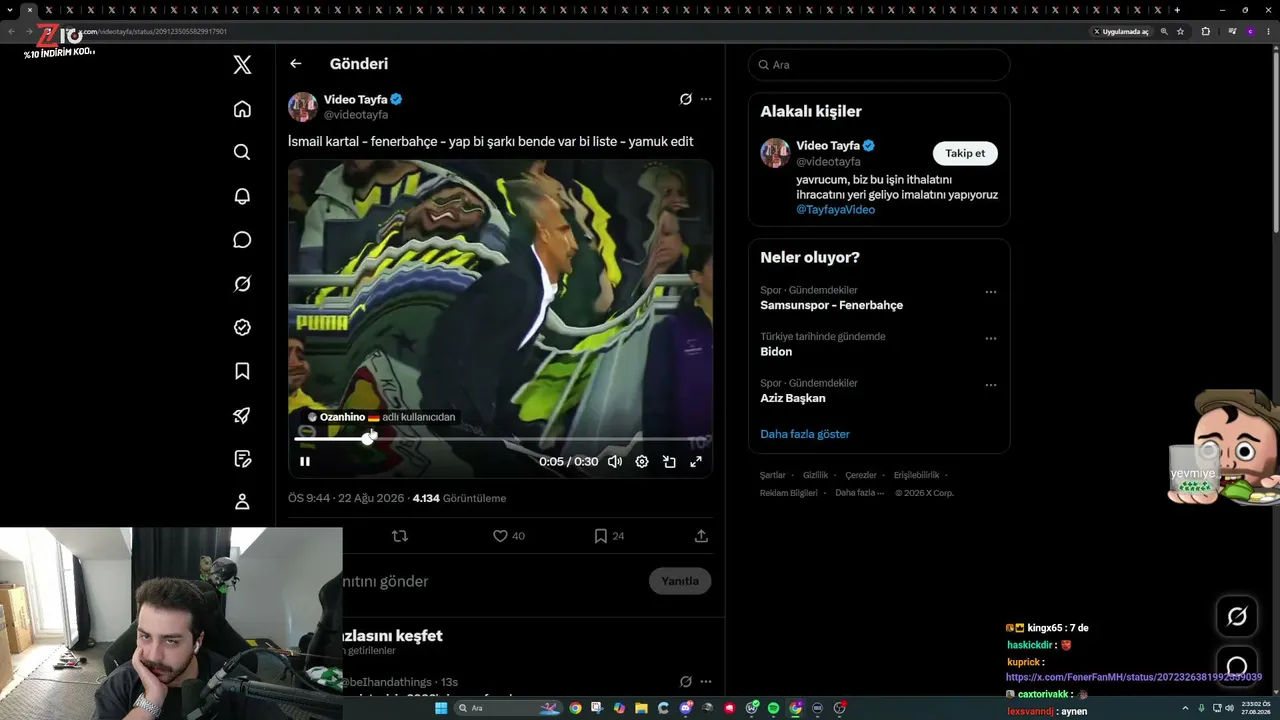This screenshot has height=720, width=1280.
Task: Open the Çerezler footer link
Action: [x=861, y=475]
